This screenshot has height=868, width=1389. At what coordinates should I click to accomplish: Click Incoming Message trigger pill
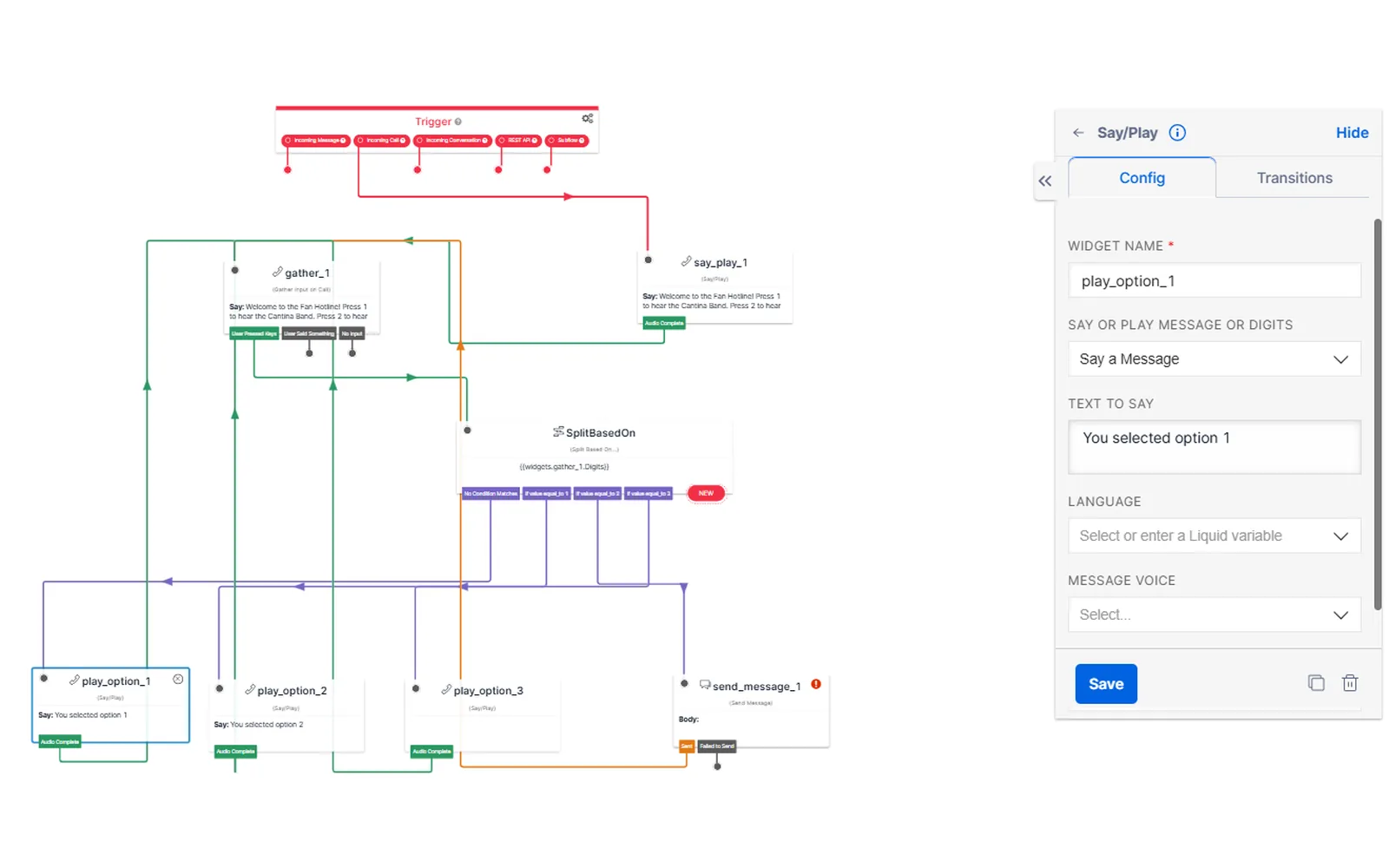tap(316, 141)
